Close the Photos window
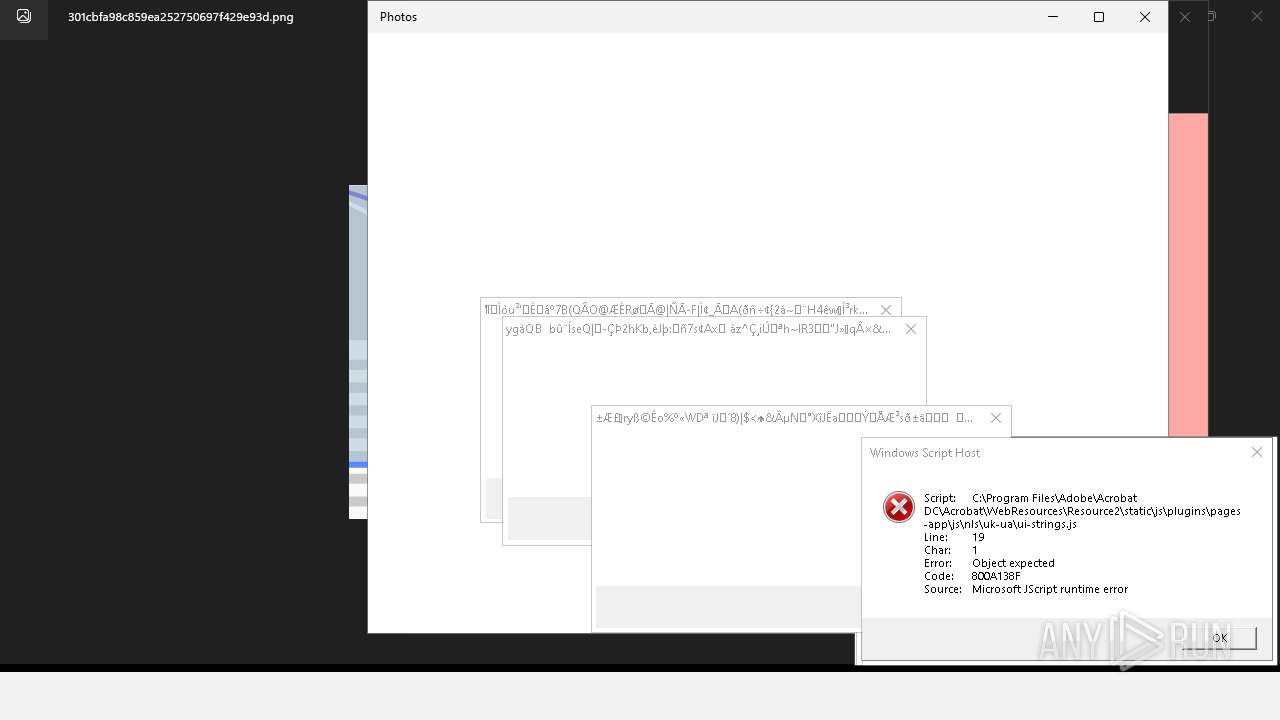Viewport: 1280px width, 720px height. click(1145, 17)
